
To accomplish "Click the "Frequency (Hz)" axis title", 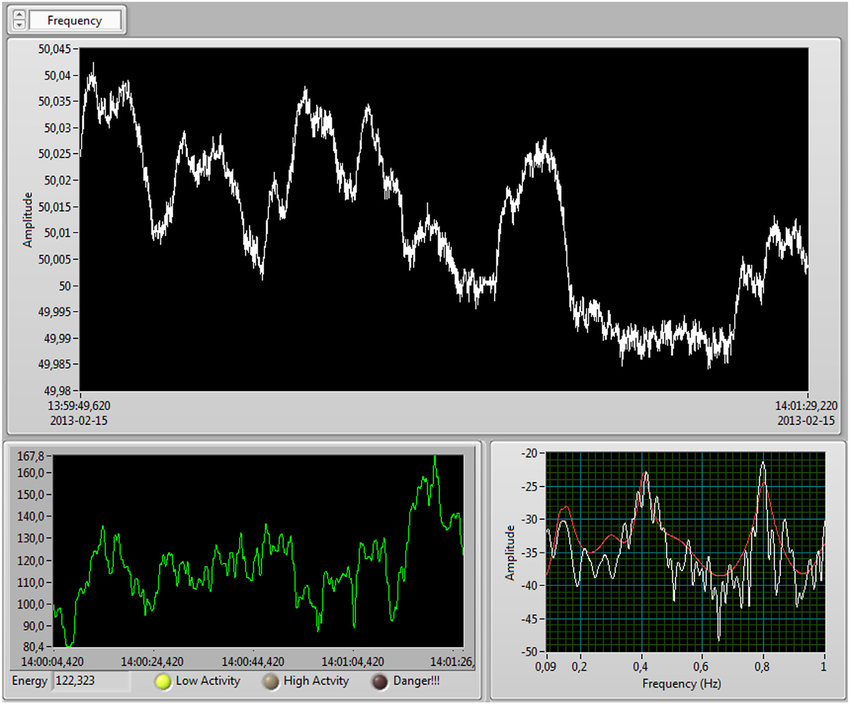I will pyautogui.click(x=682, y=684).
